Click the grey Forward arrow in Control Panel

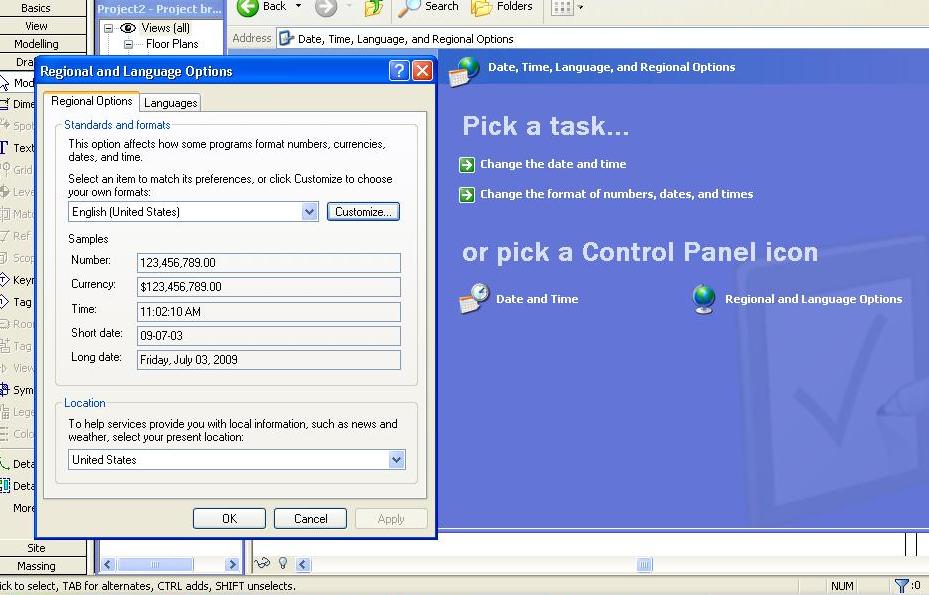(326, 7)
